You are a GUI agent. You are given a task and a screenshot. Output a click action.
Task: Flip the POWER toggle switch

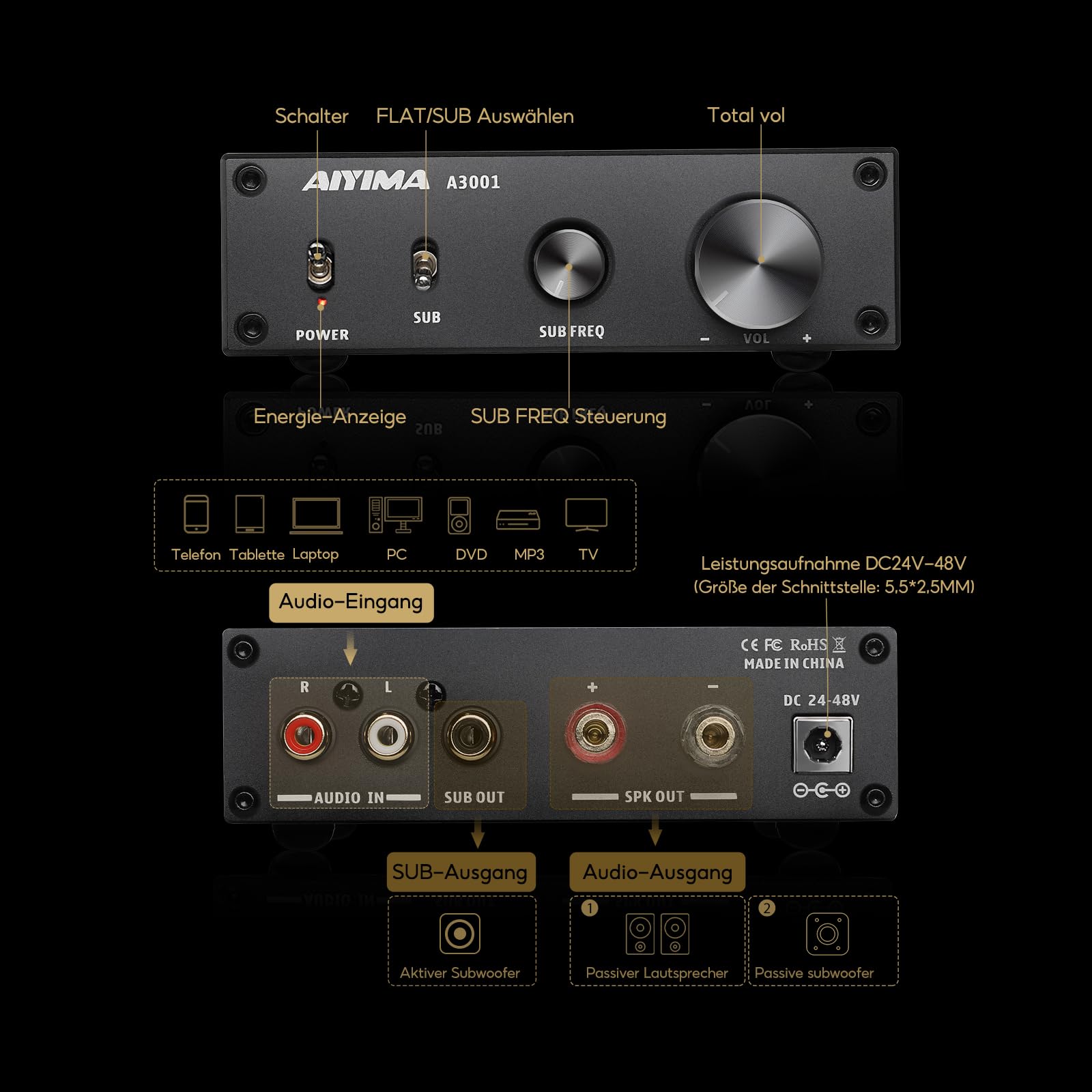click(x=319, y=263)
